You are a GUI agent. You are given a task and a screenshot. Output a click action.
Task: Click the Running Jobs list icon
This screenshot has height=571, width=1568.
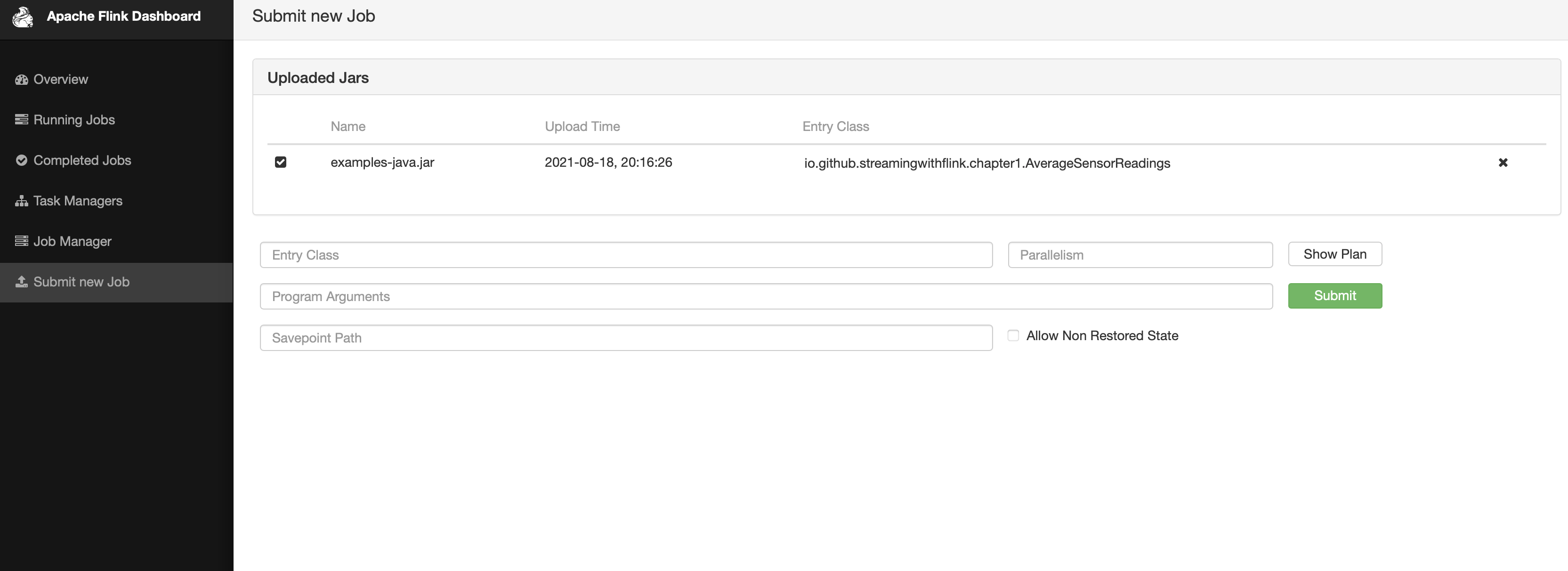click(21, 120)
